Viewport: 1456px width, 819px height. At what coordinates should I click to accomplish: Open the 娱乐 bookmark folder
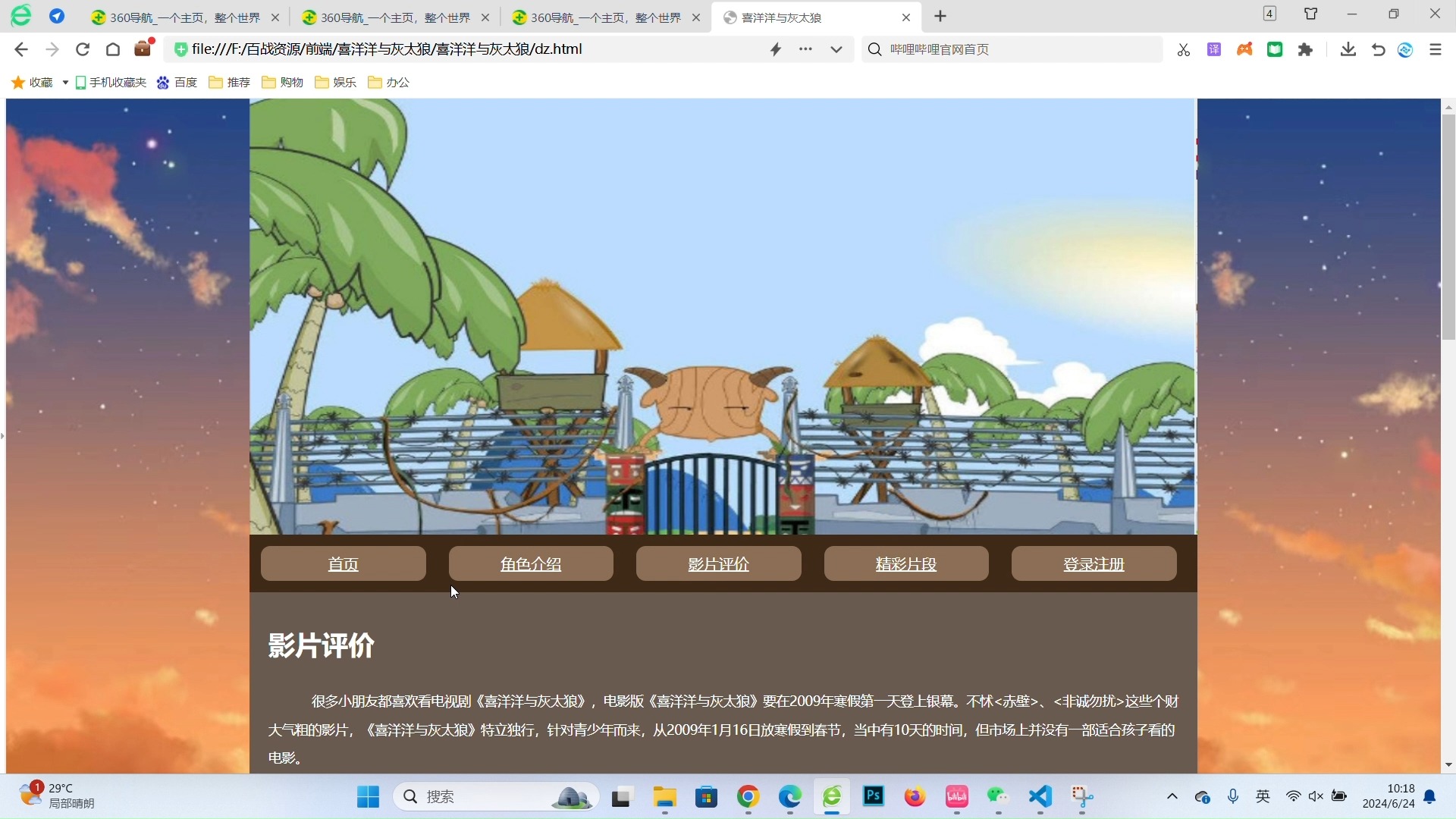pyautogui.click(x=336, y=82)
